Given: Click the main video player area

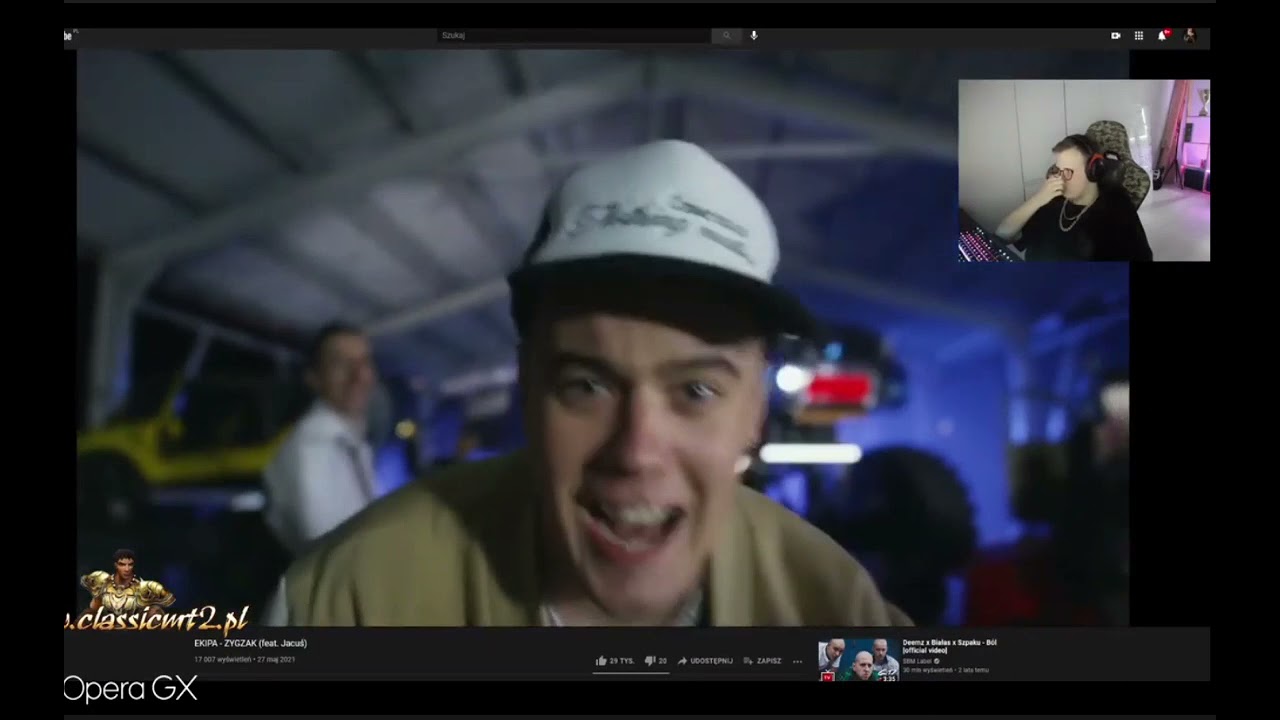Looking at the screenshot, I should pos(603,338).
